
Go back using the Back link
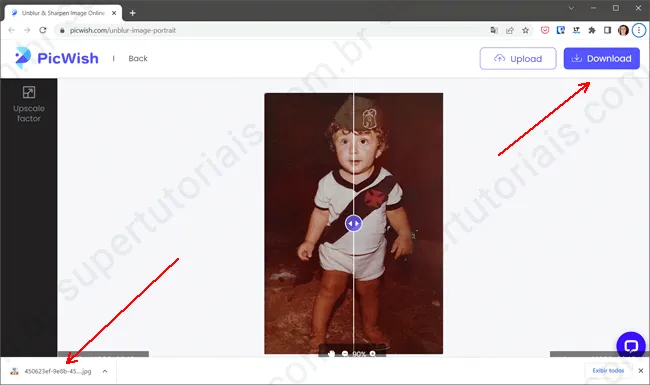click(138, 58)
